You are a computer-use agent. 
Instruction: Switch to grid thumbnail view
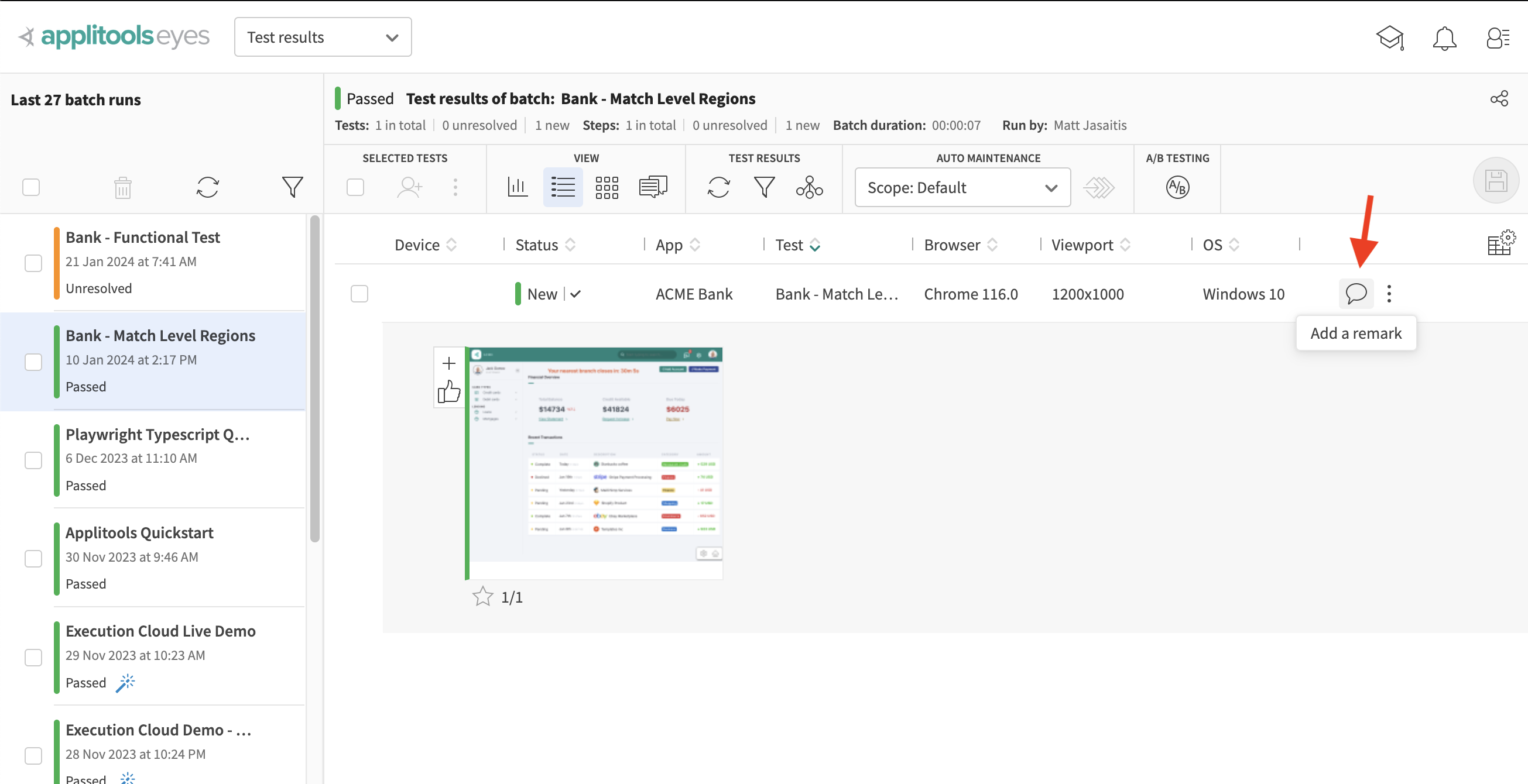point(606,187)
